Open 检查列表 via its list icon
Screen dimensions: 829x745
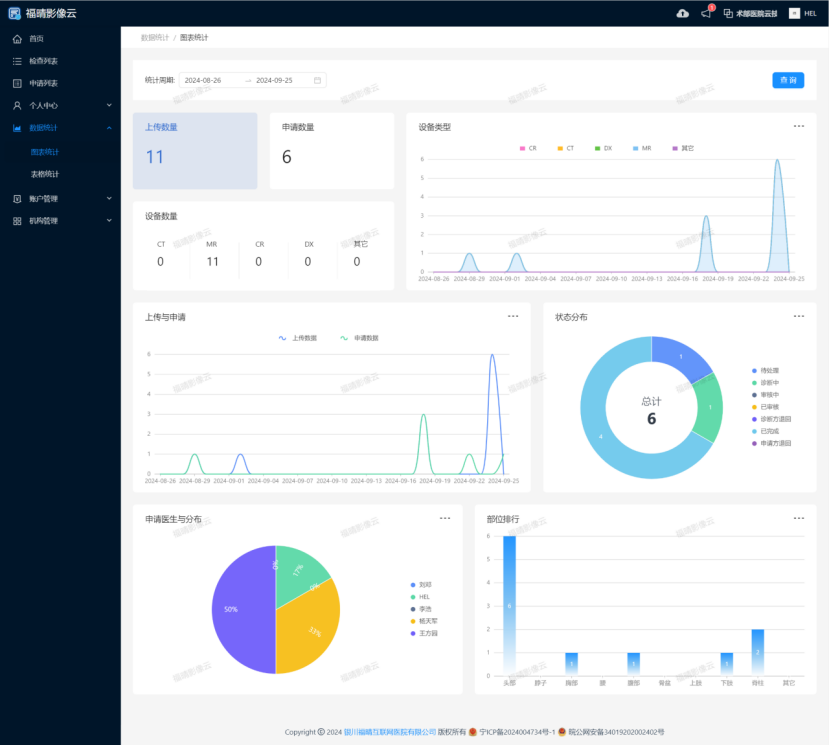[17, 61]
